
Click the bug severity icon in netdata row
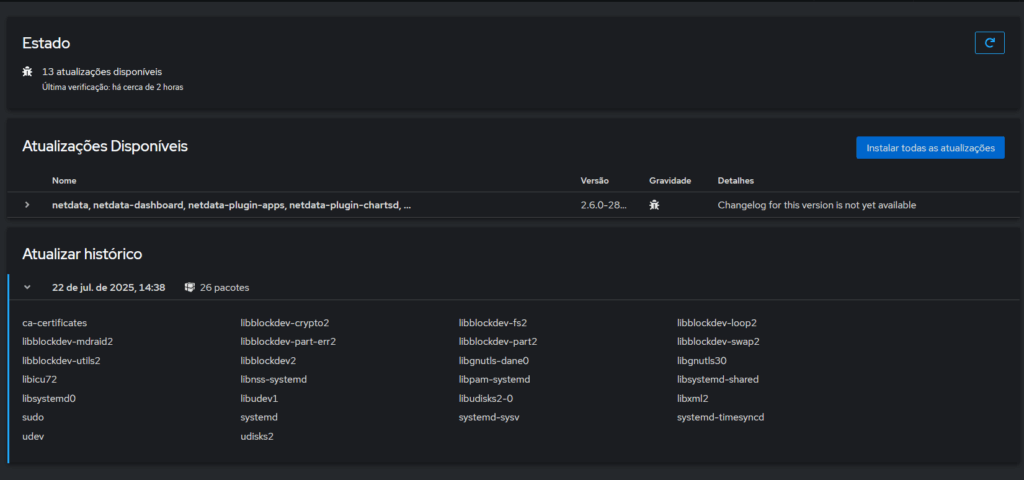click(654, 205)
